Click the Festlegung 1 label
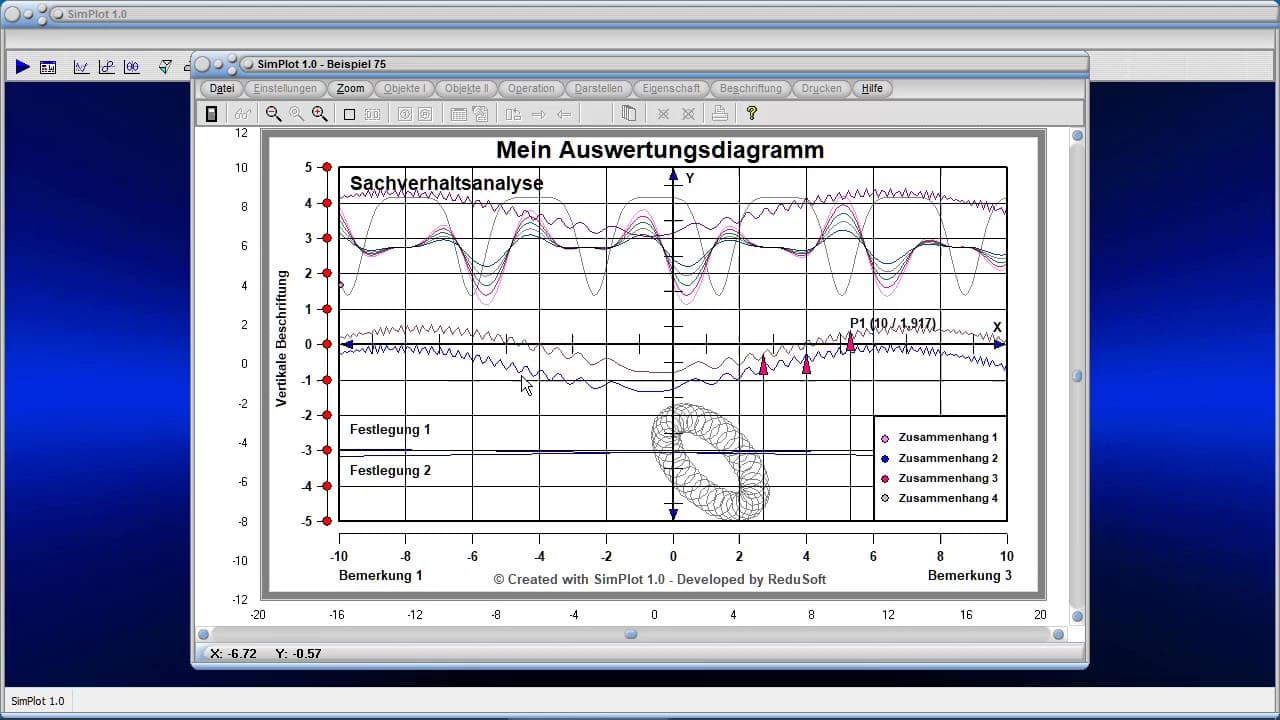Viewport: 1280px width, 720px height. coord(390,429)
